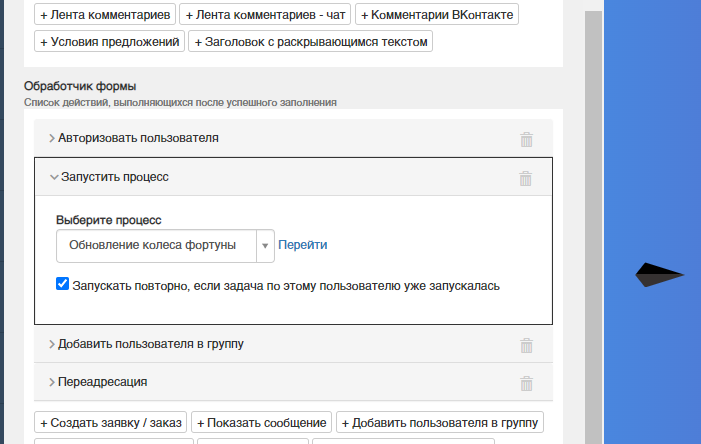Add Лента комментариев block

click(x=105, y=14)
